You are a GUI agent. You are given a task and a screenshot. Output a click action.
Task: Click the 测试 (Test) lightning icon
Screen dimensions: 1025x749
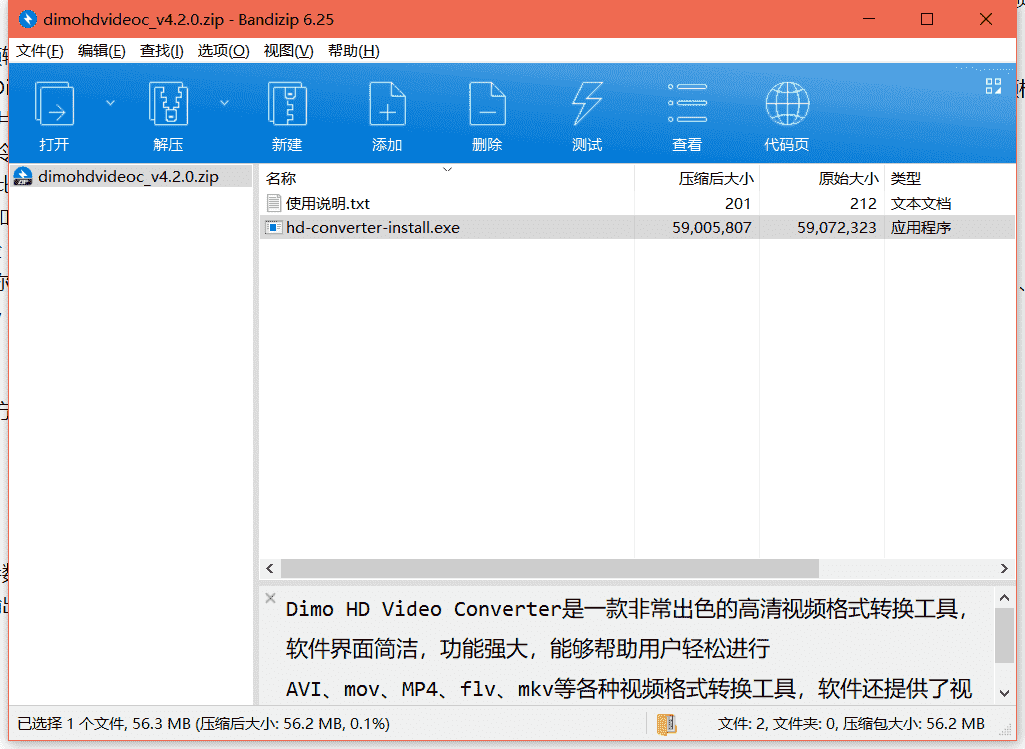click(x=587, y=103)
